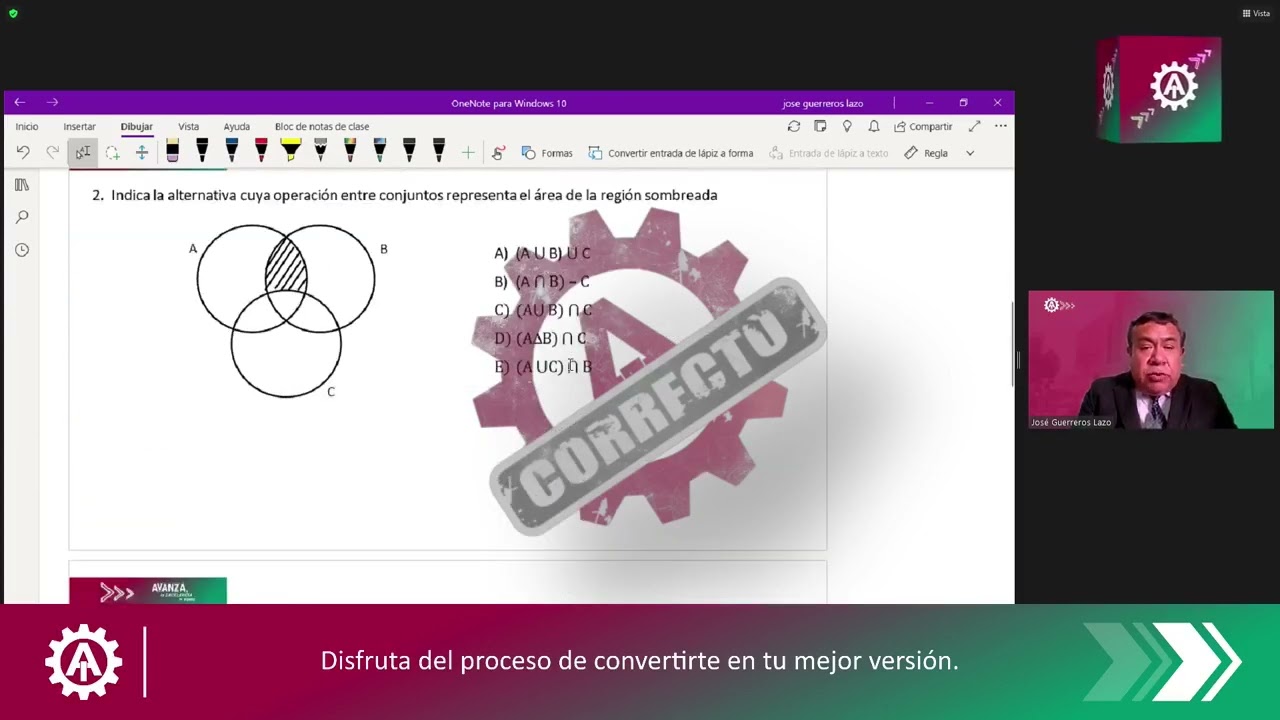Expand the Draw ribbon overflow chevron
The height and width of the screenshot is (720, 1280).
[970, 153]
